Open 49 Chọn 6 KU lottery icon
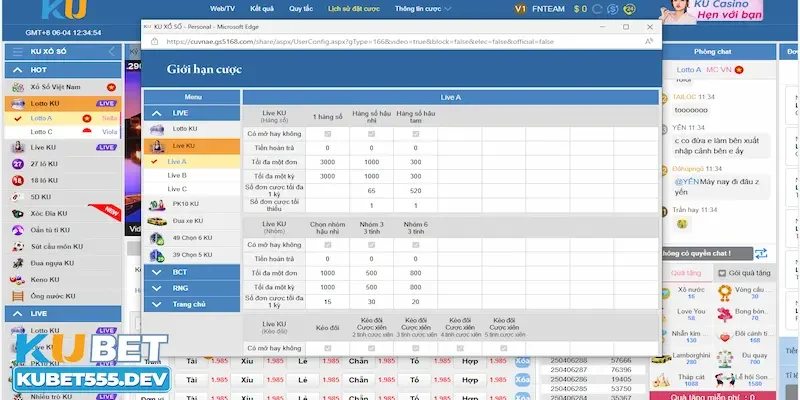 tap(157, 238)
